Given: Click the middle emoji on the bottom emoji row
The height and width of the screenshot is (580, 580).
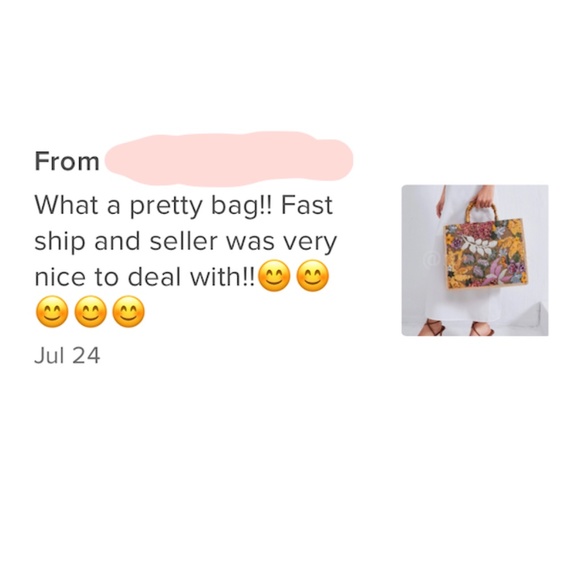Looking at the screenshot, I should (x=90, y=312).
